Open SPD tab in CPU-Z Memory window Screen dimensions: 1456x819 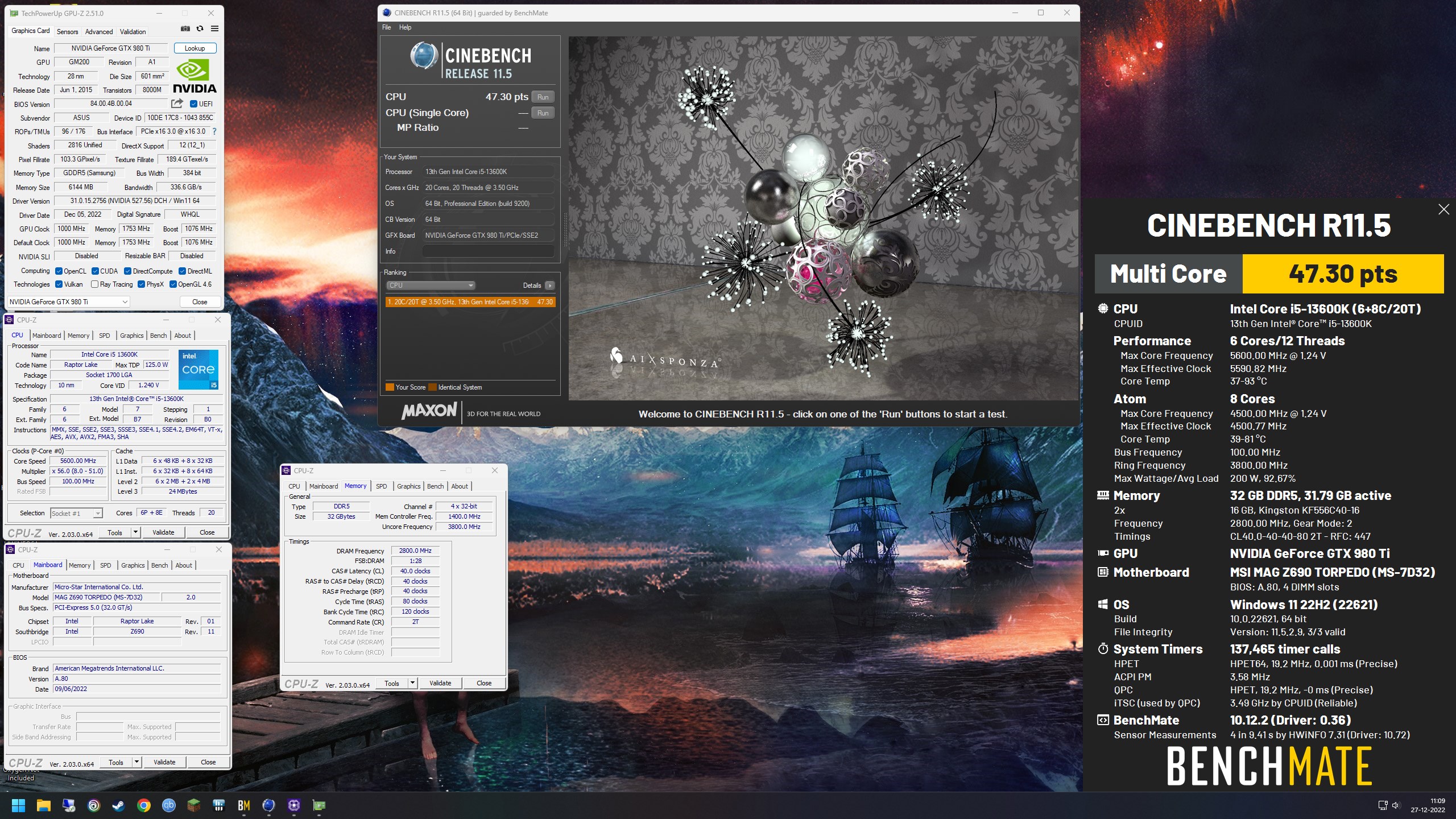pos(381,486)
